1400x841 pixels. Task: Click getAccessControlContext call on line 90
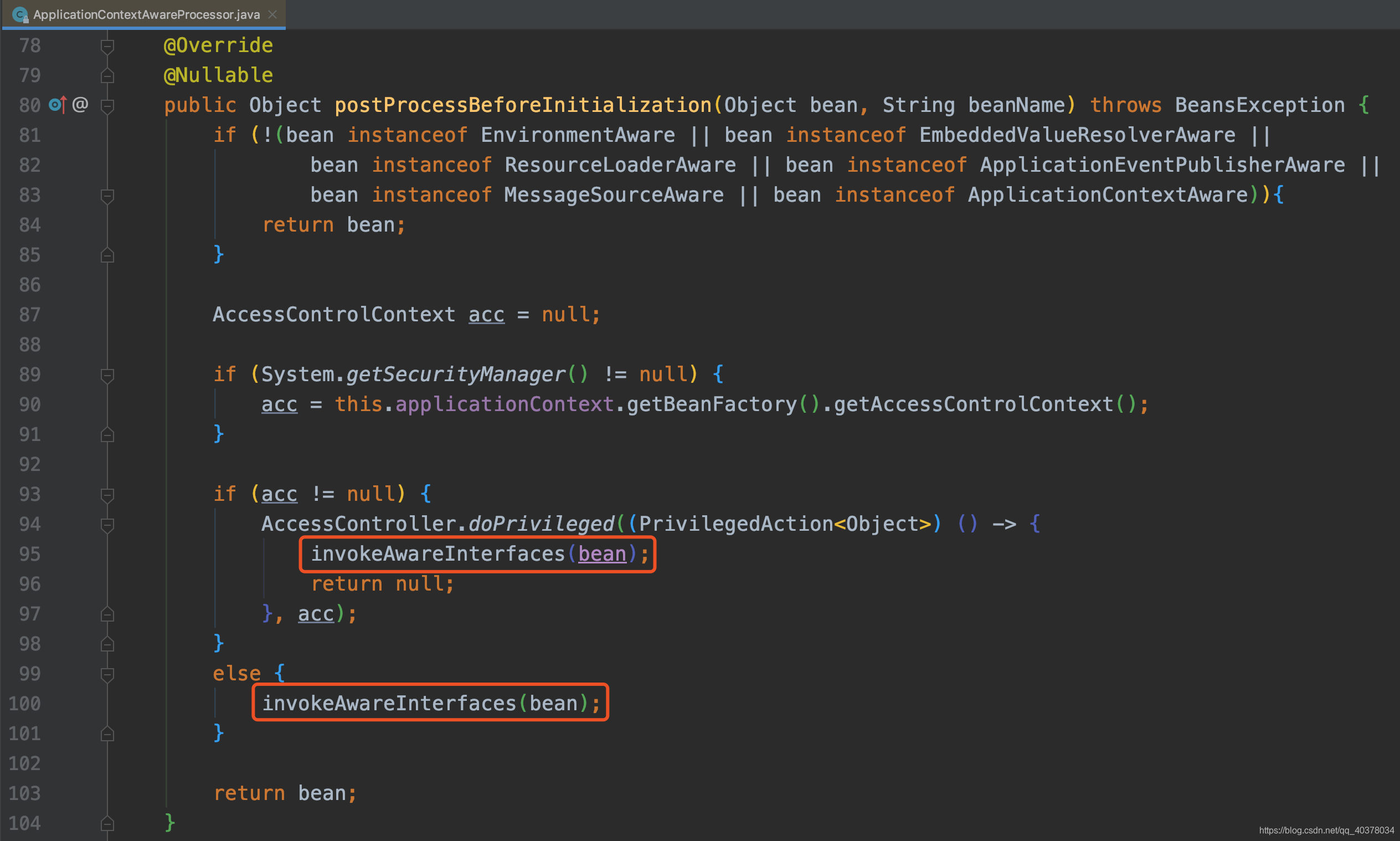974,404
